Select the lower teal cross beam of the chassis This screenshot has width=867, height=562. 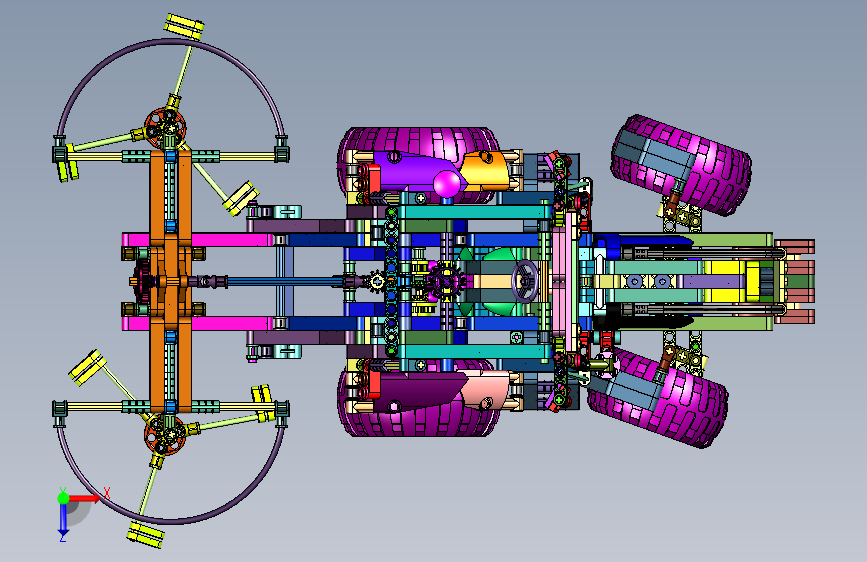(474, 351)
